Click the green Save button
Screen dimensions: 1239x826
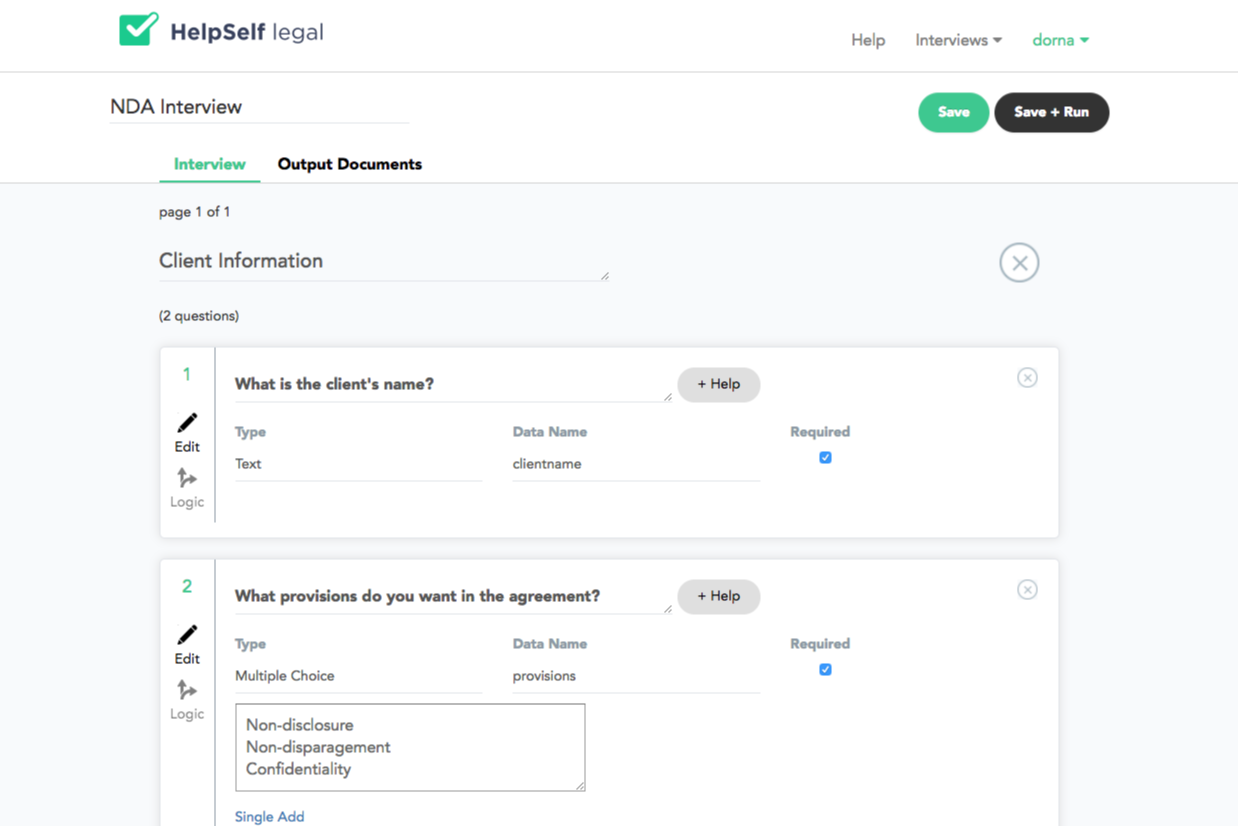[953, 112]
